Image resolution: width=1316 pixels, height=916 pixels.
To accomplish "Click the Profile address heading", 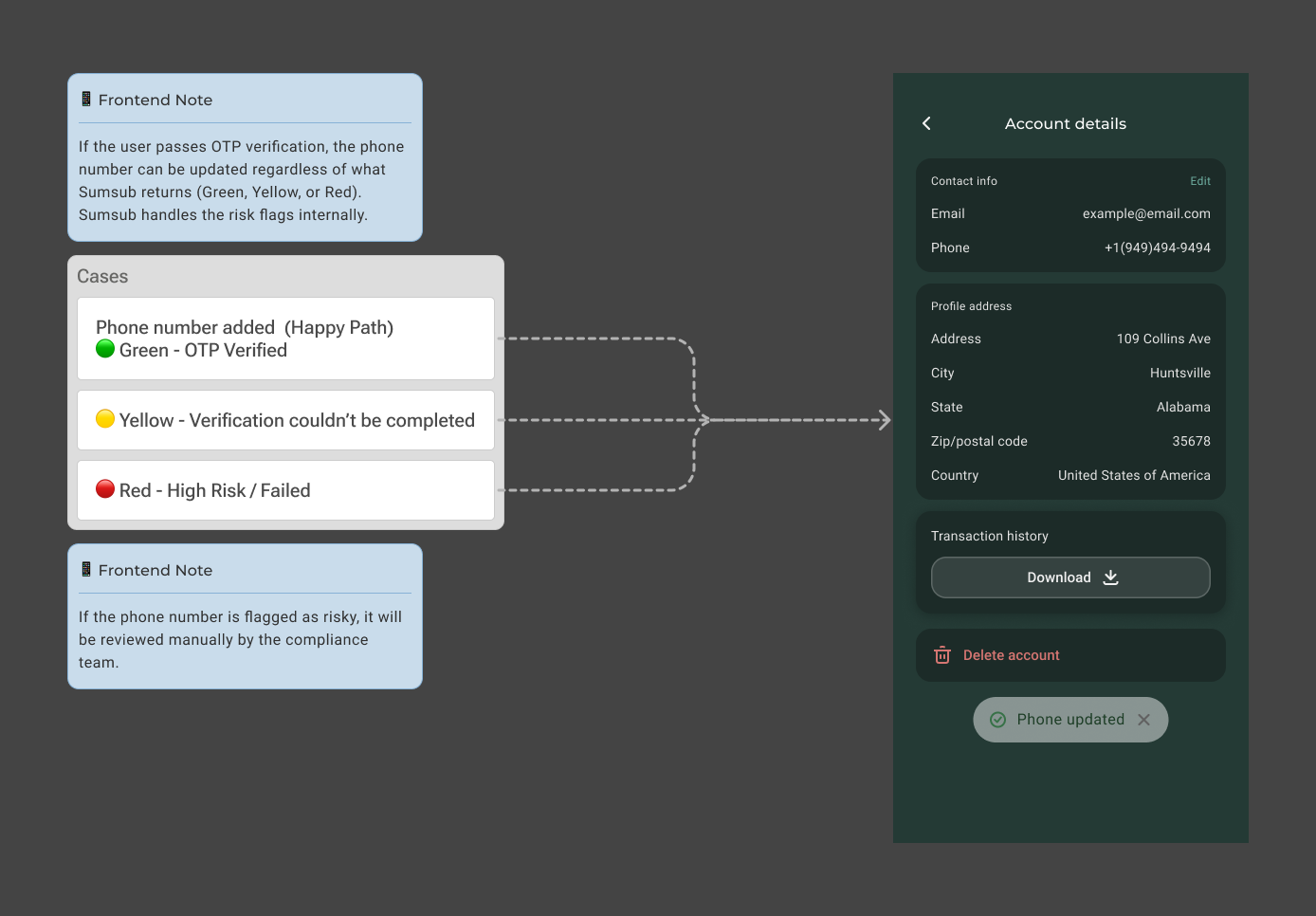I will tap(971, 306).
